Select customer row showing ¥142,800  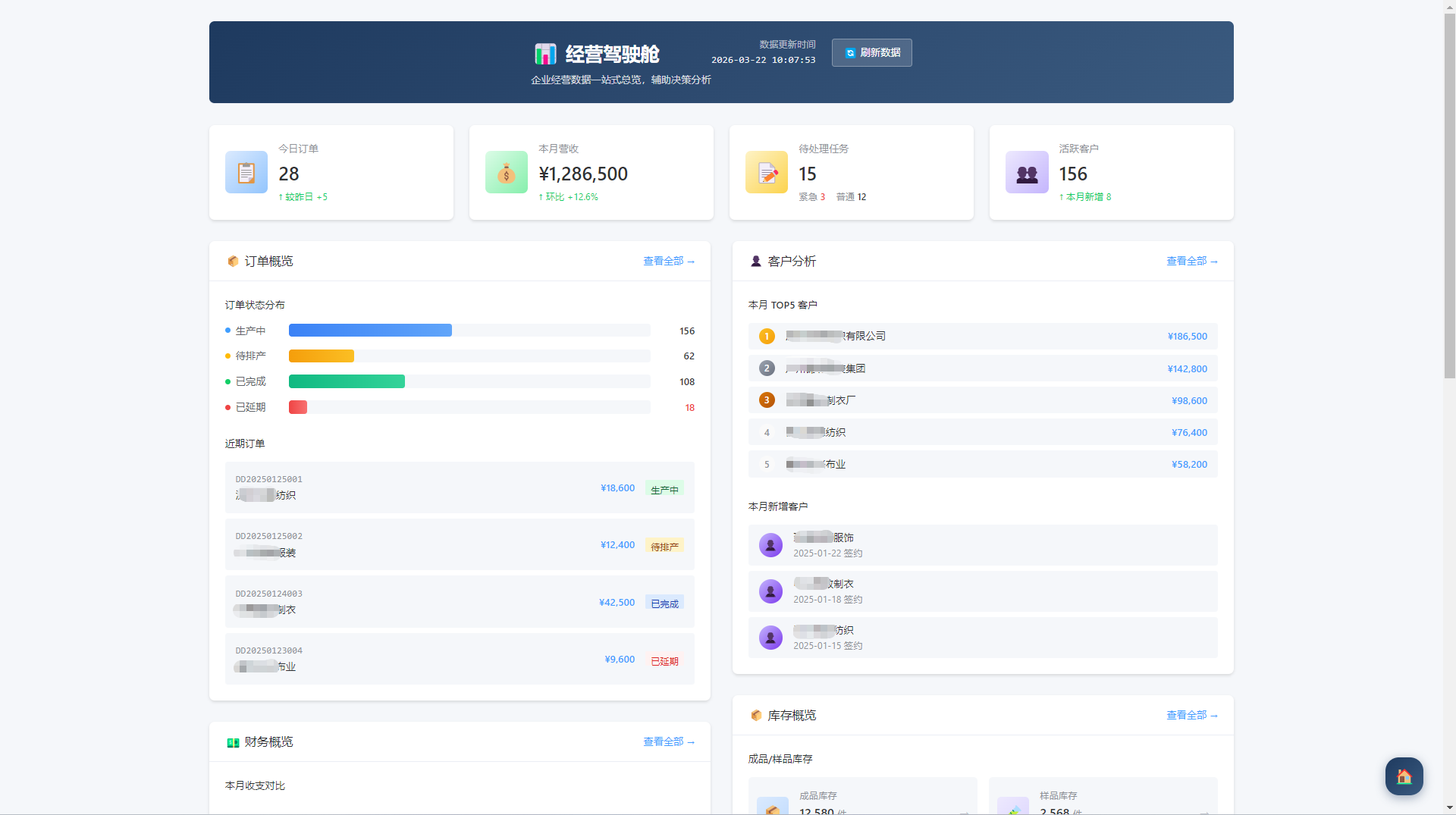[983, 368]
